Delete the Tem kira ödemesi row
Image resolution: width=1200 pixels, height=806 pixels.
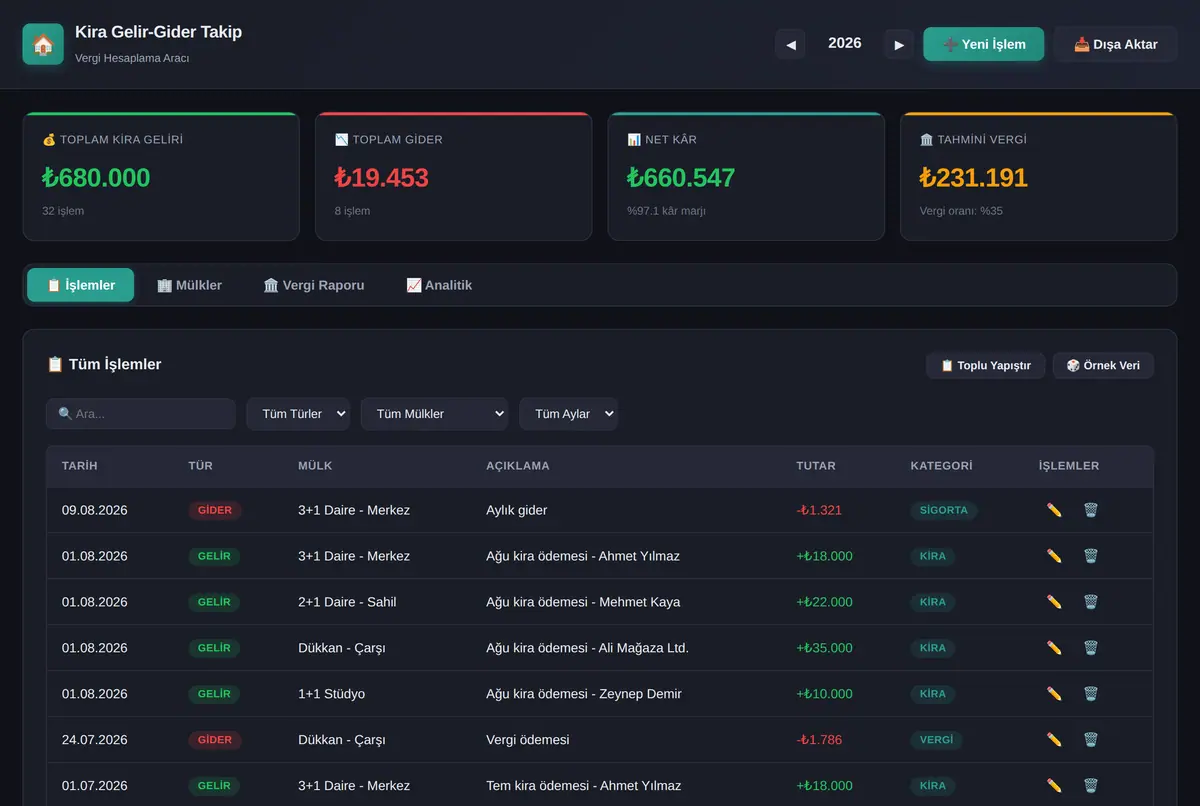(1090, 786)
